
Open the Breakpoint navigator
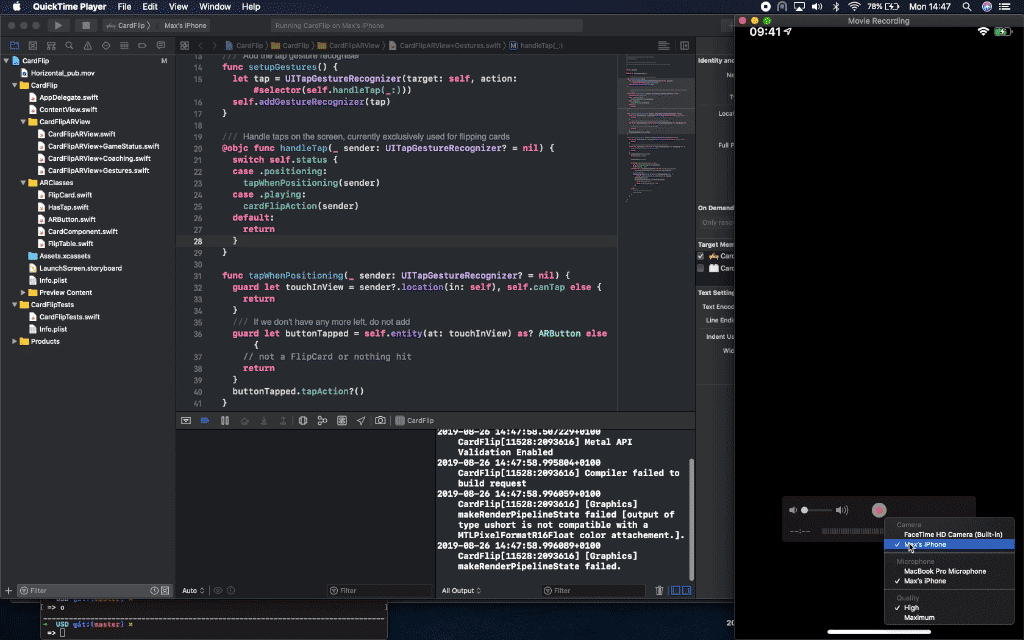tap(142, 46)
